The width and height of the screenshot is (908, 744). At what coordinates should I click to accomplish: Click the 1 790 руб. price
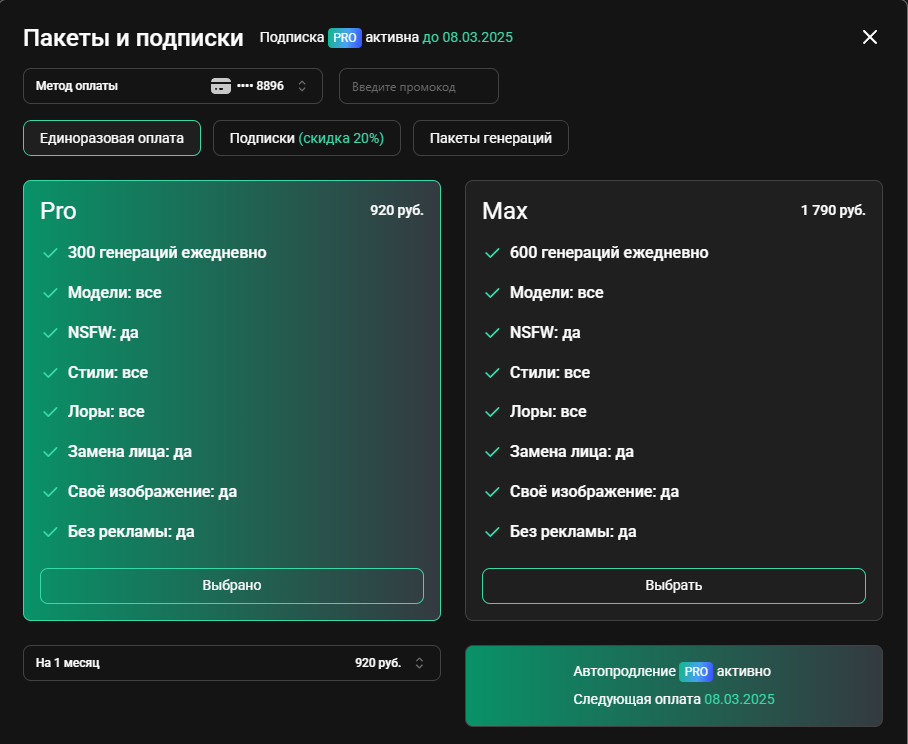833,210
